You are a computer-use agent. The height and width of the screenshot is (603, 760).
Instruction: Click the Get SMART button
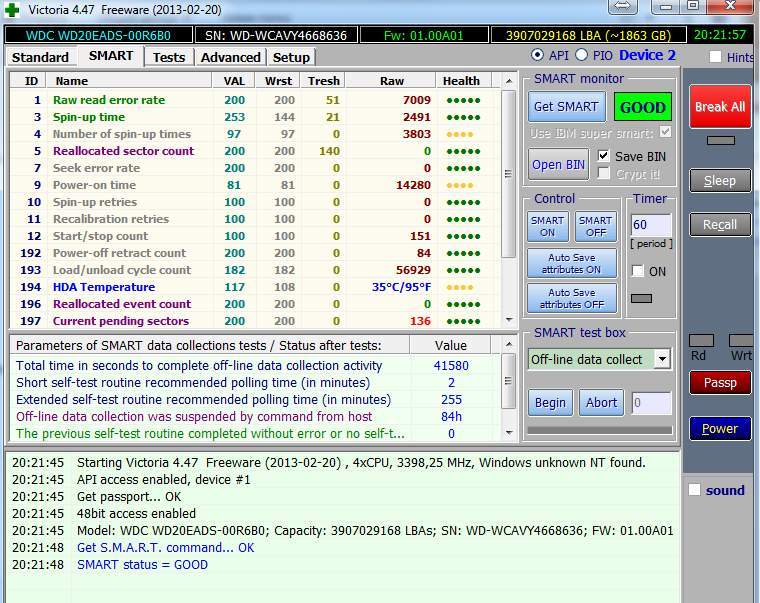(566, 107)
